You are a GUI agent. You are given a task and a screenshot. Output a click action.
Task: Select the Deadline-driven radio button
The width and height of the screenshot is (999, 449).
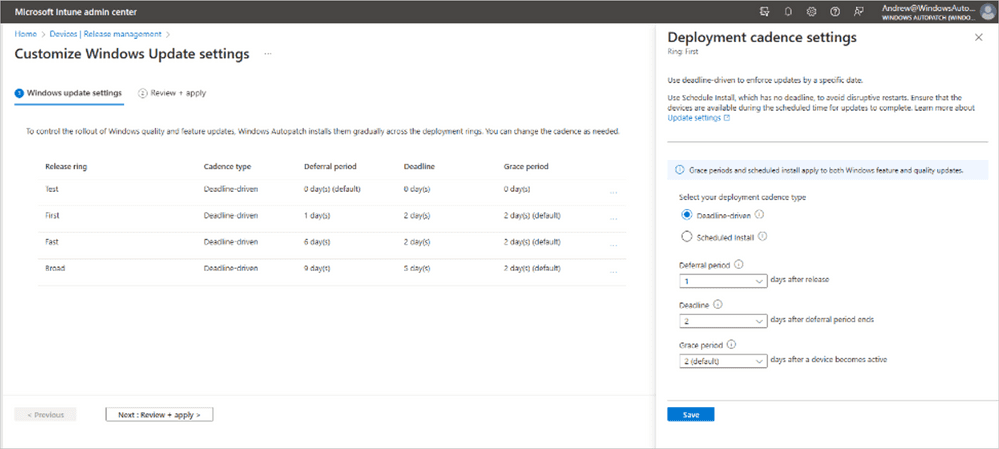tap(686, 214)
